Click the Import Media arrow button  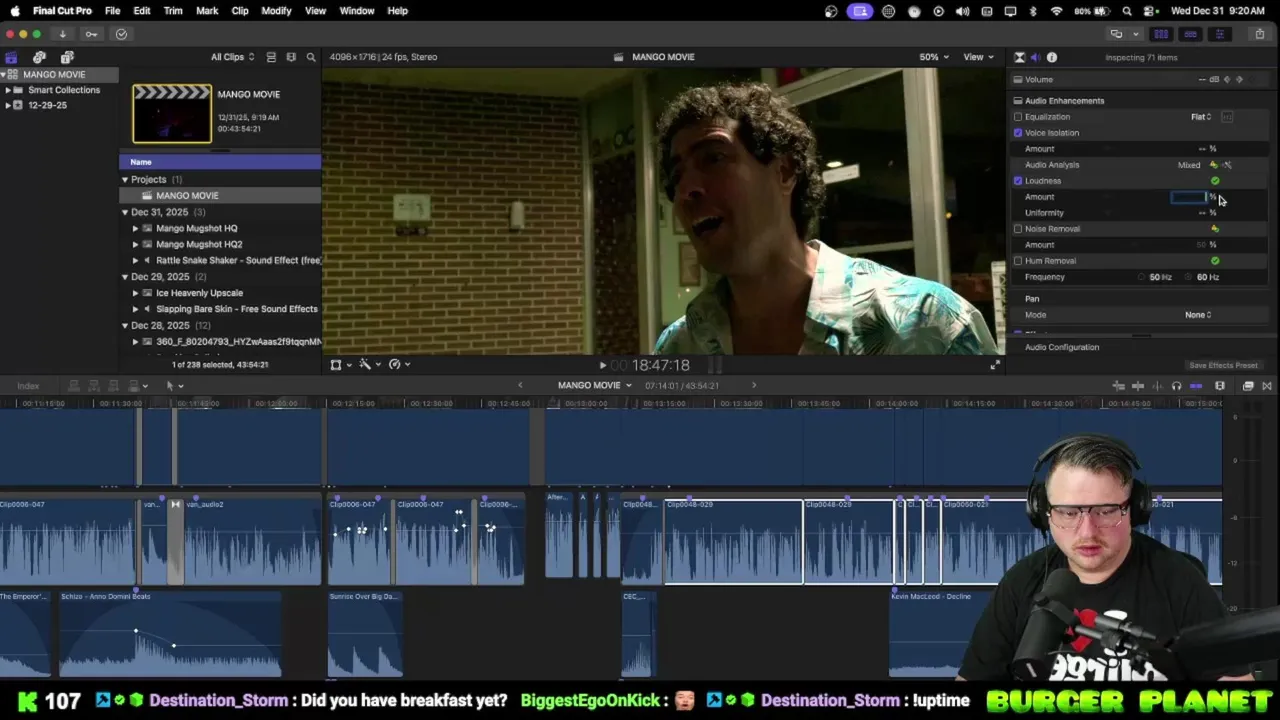[62, 34]
